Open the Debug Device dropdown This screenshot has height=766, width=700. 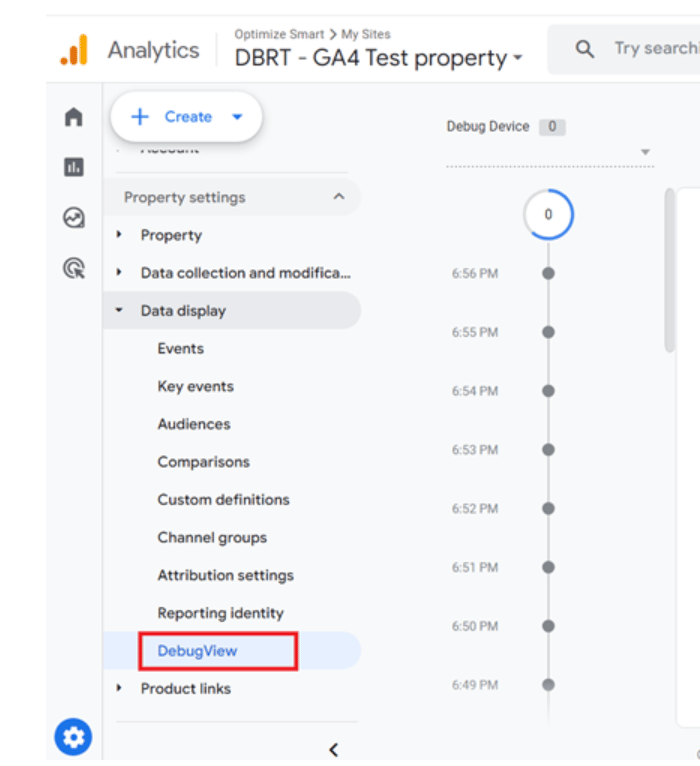point(550,152)
